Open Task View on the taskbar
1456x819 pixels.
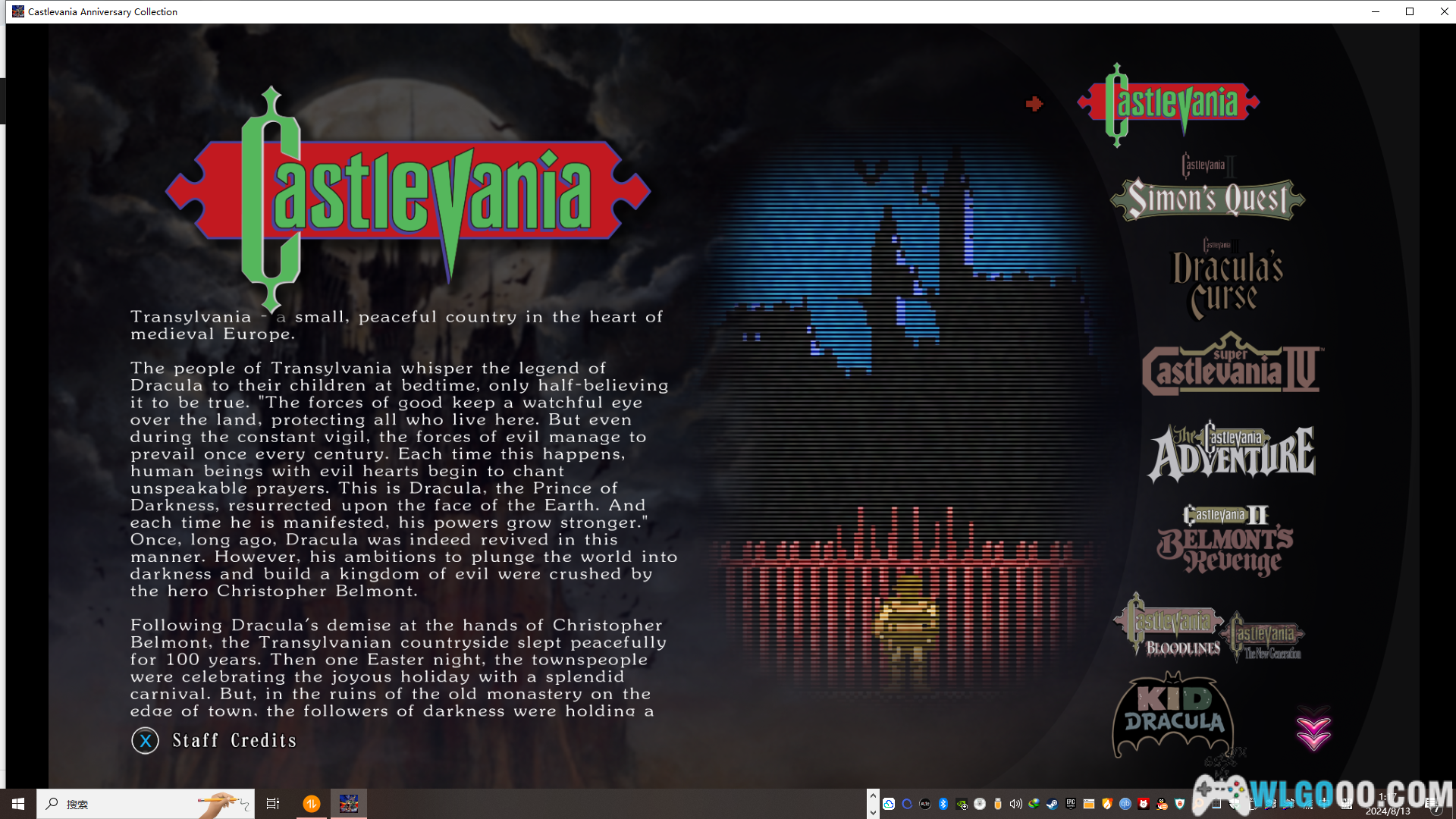[273, 804]
